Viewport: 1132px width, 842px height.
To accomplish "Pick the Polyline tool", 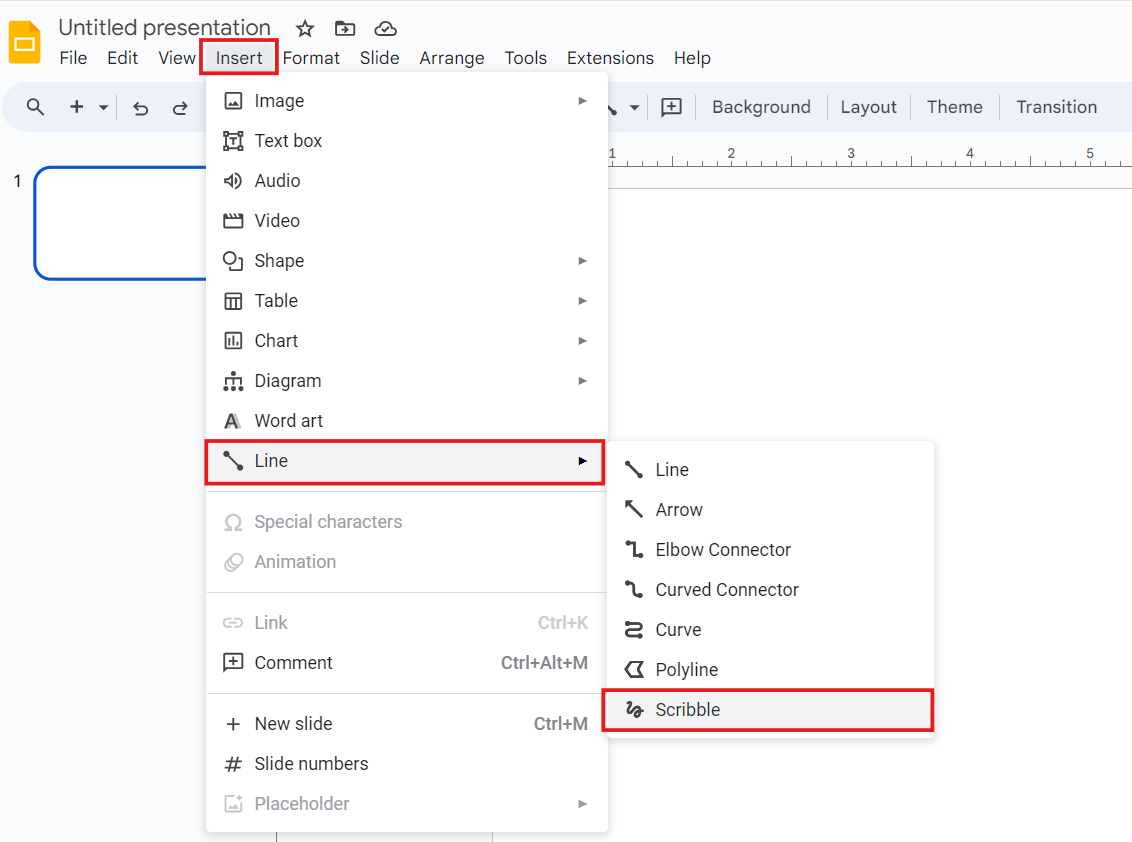I will [x=686, y=669].
